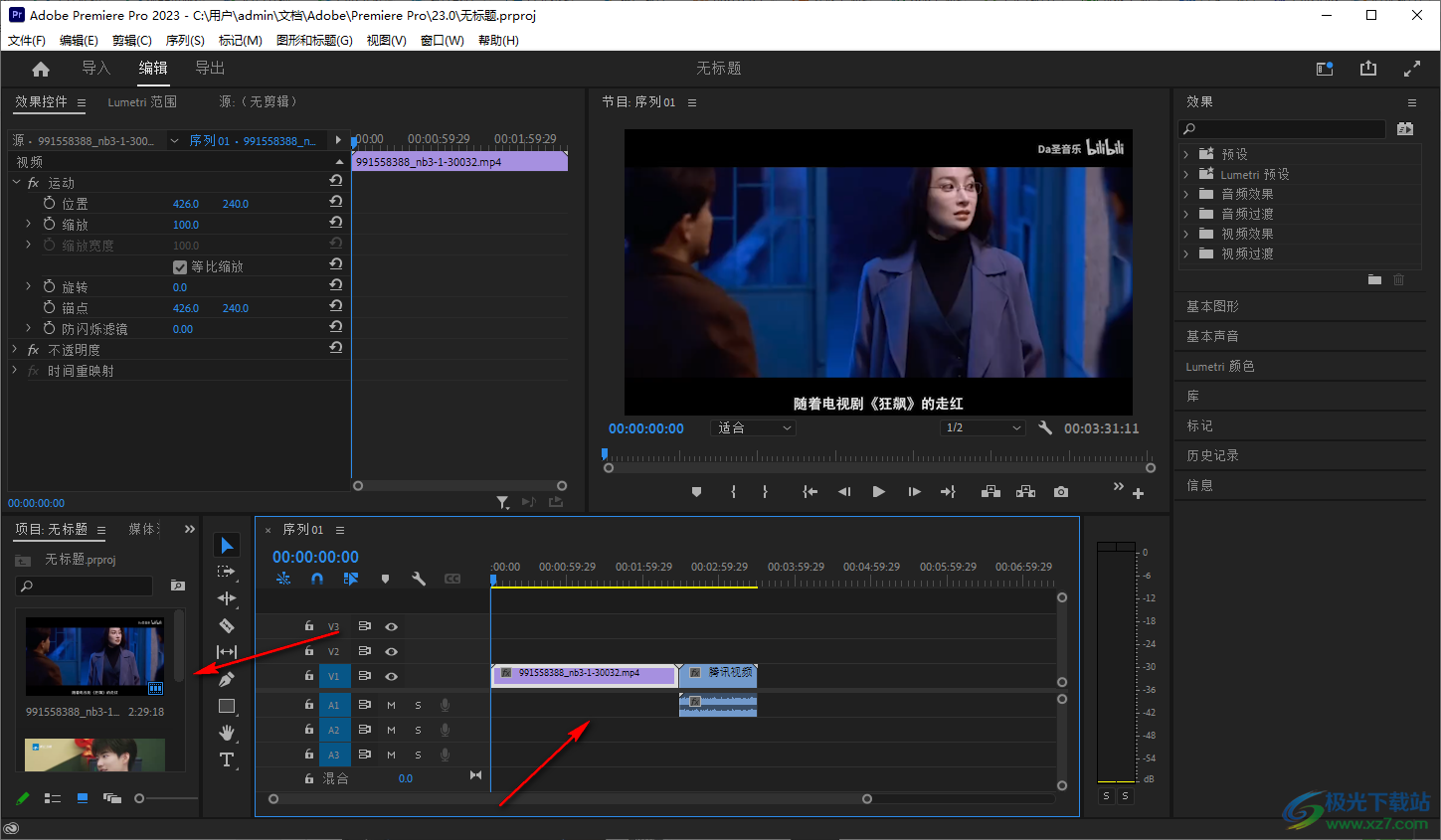Image resolution: width=1441 pixels, height=840 pixels.
Task: Add marker in program monitor
Action: (x=696, y=492)
